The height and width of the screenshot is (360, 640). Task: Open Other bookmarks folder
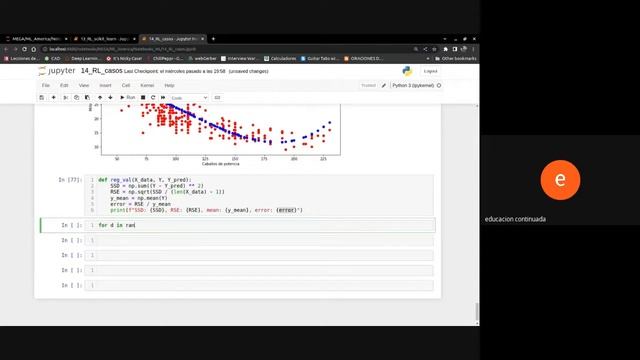[456, 58]
